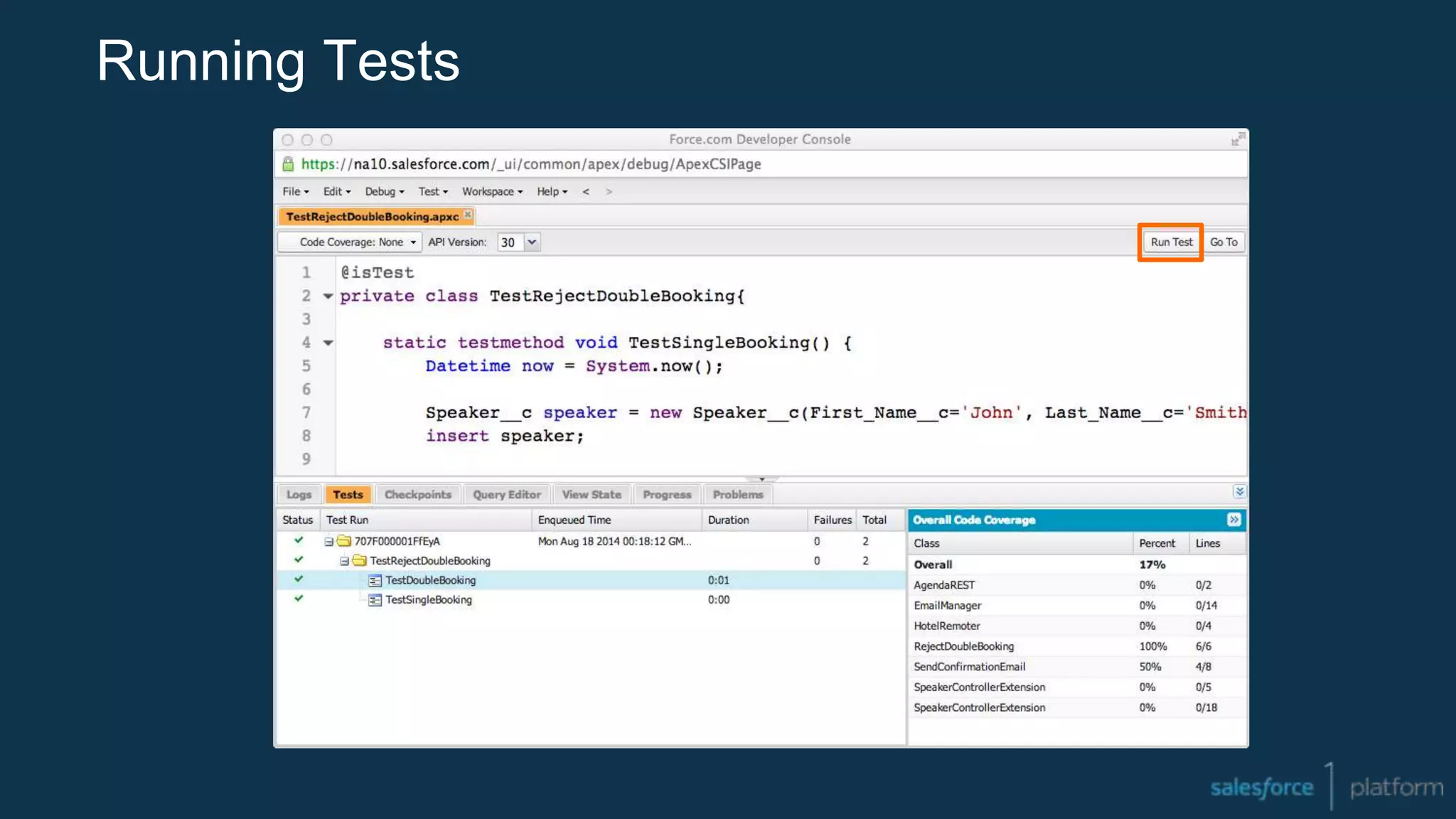Viewport: 1456px width, 819px height.
Task: Click the panel splitter handle above the tabs
Action: tap(761, 479)
